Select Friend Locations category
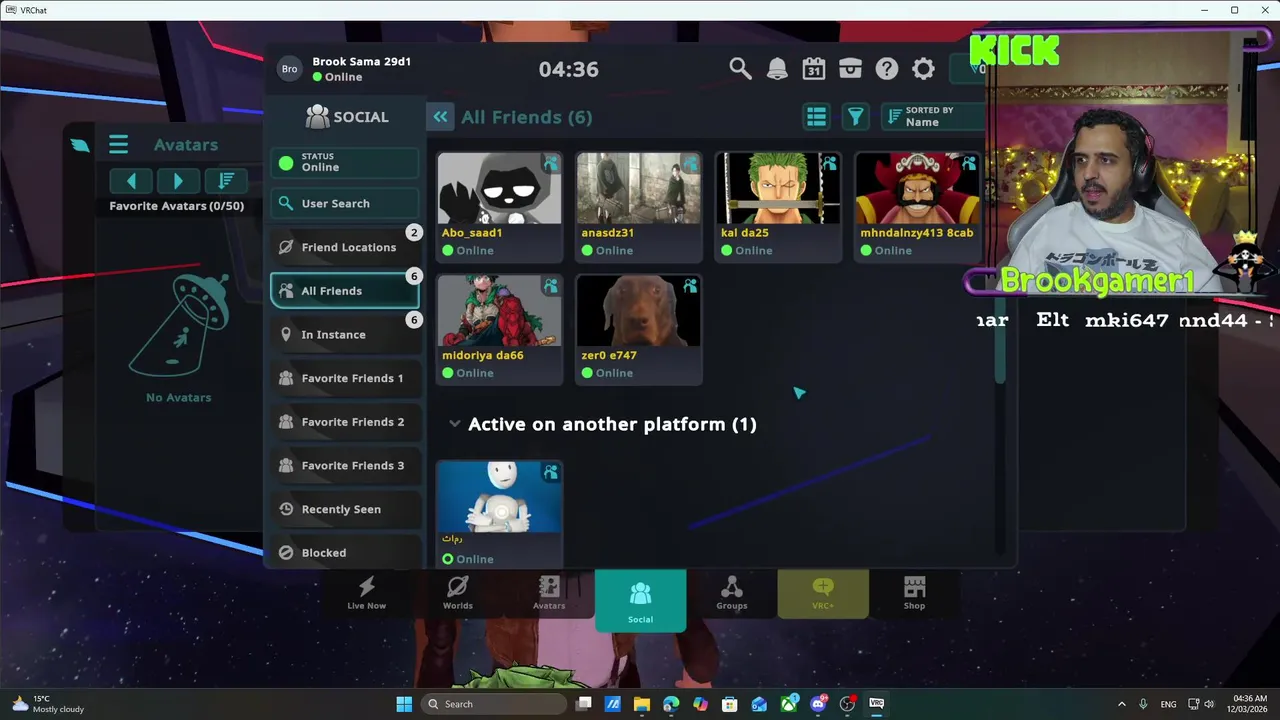Image resolution: width=1280 pixels, height=720 pixels. point(345,247)
